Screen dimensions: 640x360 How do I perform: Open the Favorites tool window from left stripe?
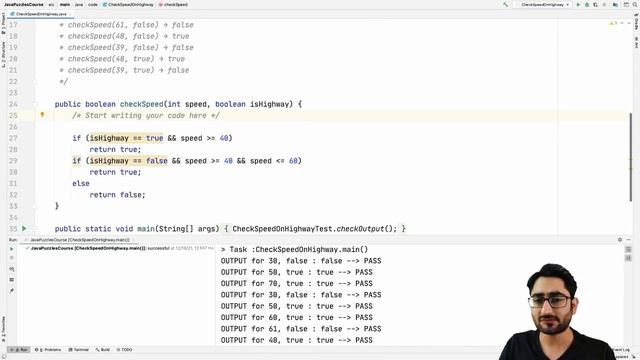[x=3, y=329]
